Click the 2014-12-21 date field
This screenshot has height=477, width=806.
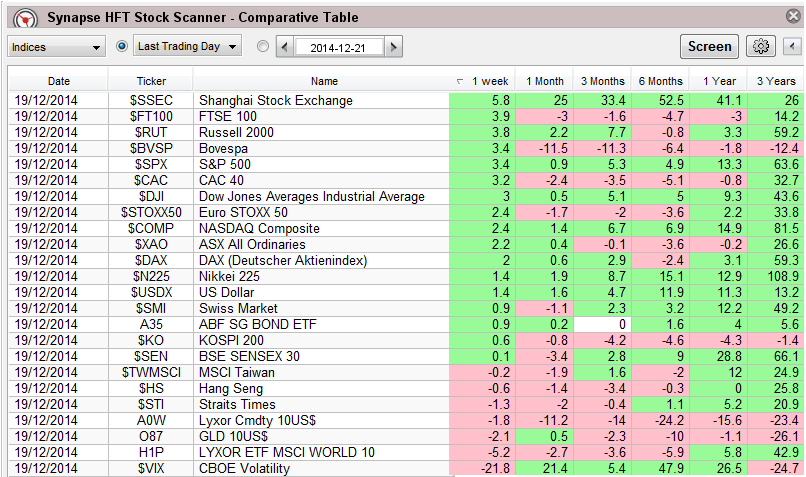(339, 47)
